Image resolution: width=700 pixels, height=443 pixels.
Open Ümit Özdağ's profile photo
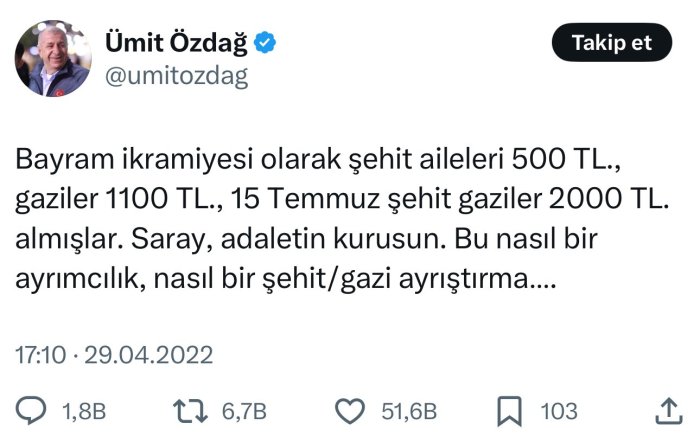53,58
